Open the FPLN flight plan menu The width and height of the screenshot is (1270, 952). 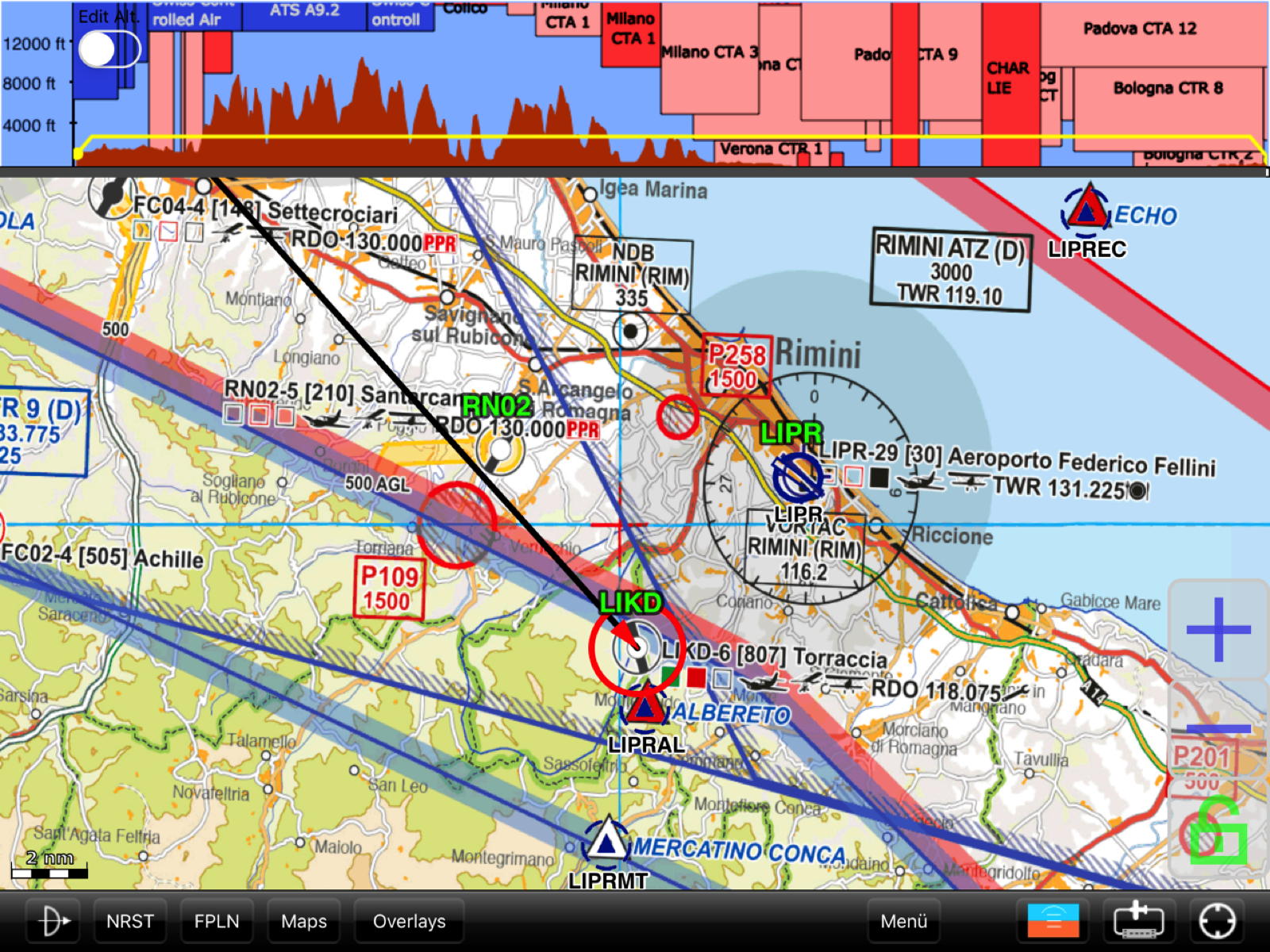pyautogui.click(x=217, y=921)
